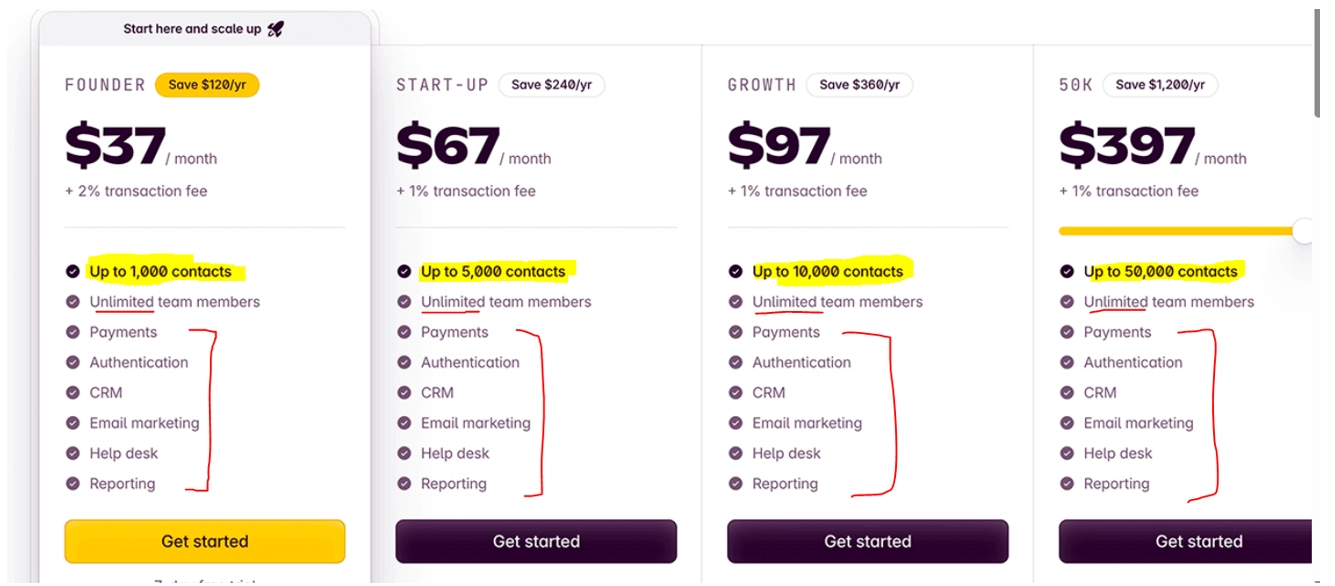Click Get started on the 50K plan

pos(1198,541)
